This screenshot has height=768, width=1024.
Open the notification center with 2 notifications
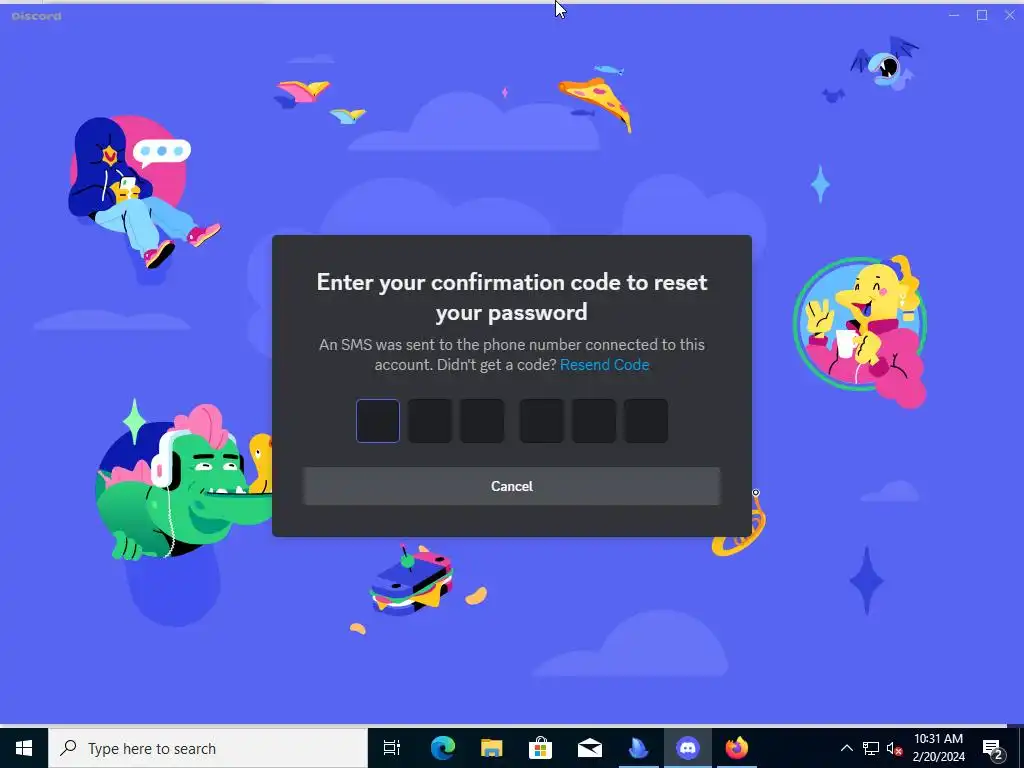click(x=993, y=748)
